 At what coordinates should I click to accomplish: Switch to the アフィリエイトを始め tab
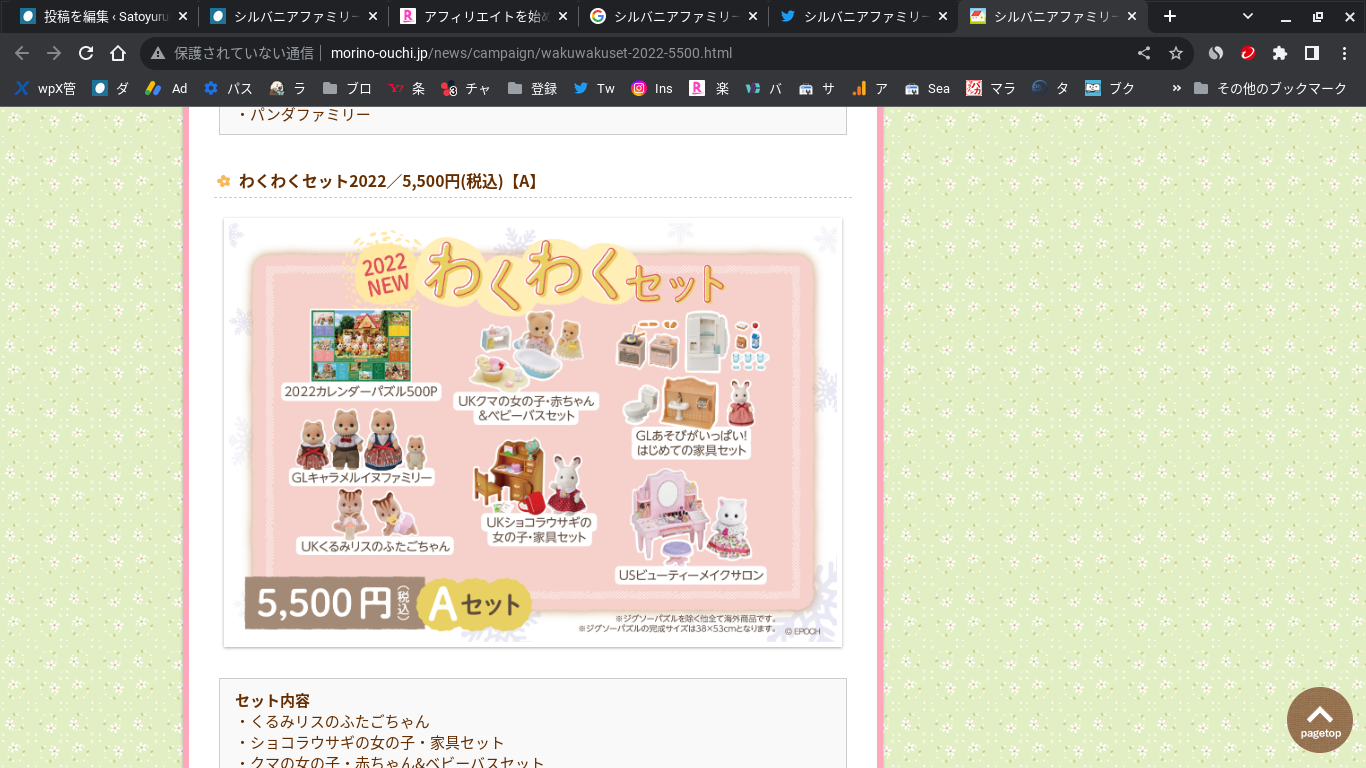click(x=484, y=16)
